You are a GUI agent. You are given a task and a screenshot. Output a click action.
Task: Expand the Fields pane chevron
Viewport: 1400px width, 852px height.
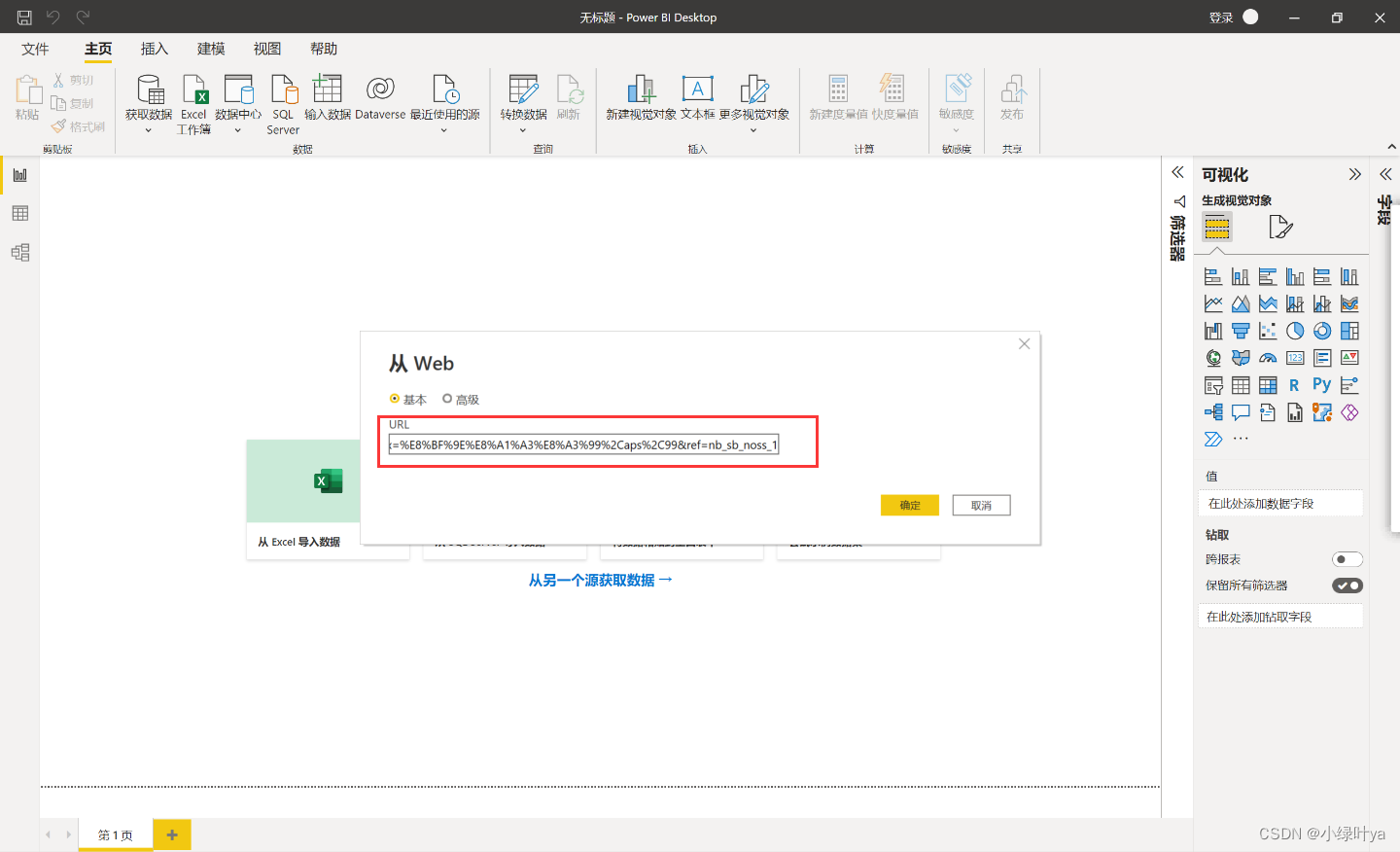tap(1385, 174)
